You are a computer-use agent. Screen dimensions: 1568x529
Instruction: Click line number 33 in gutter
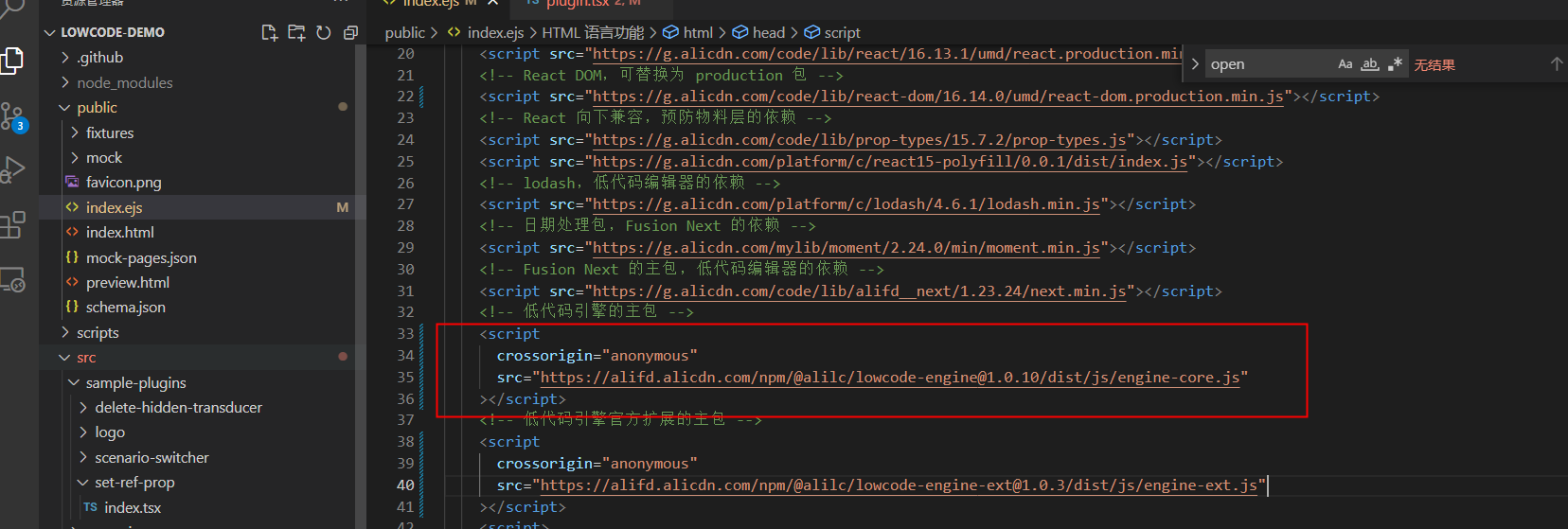(x=405, y=334)
